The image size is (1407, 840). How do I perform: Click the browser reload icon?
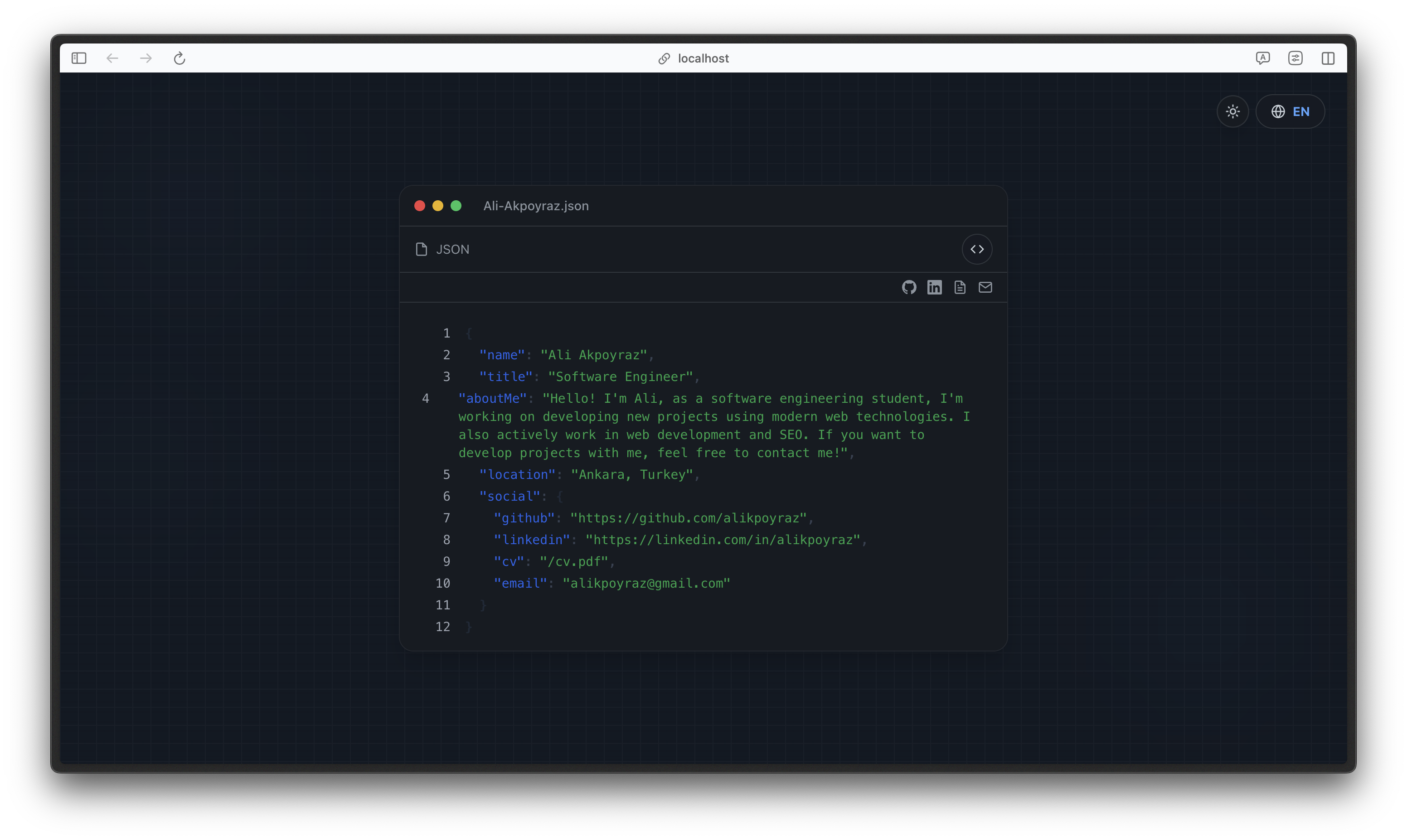180,58
